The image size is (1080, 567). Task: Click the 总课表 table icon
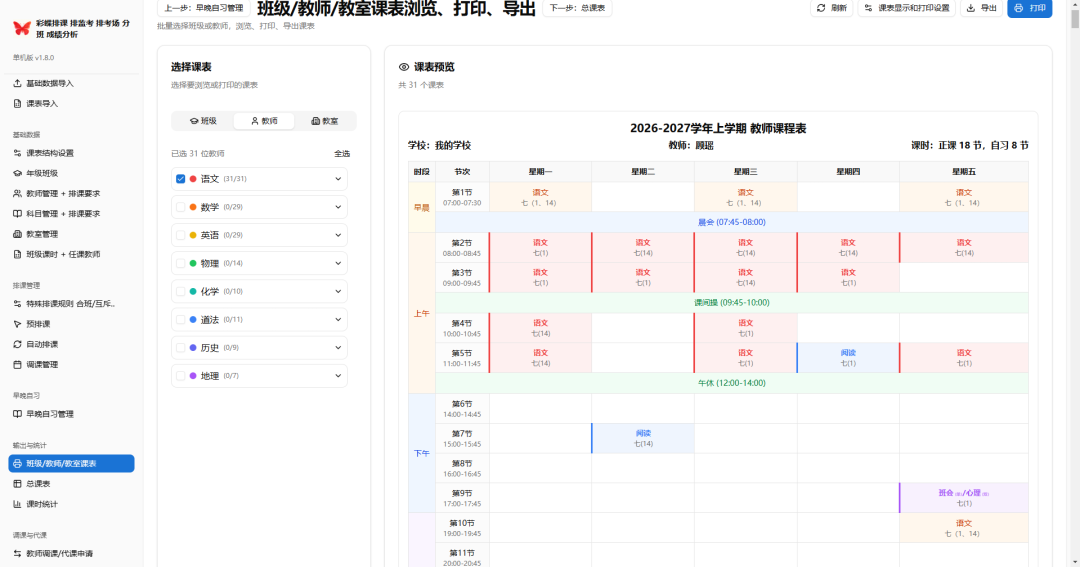17,484
